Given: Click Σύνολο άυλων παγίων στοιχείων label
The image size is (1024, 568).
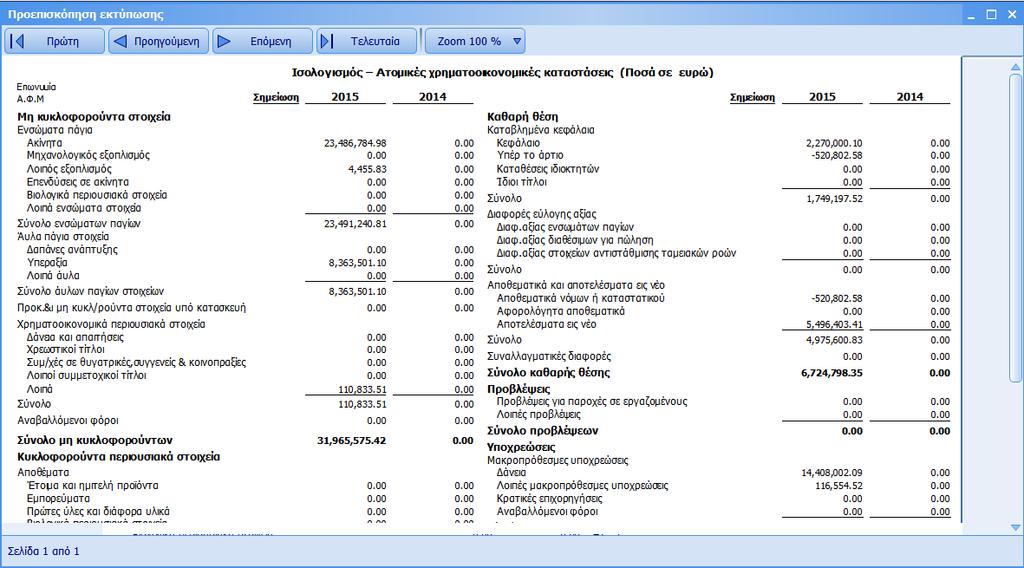Looking at the screenshot, I should [91, 291].
